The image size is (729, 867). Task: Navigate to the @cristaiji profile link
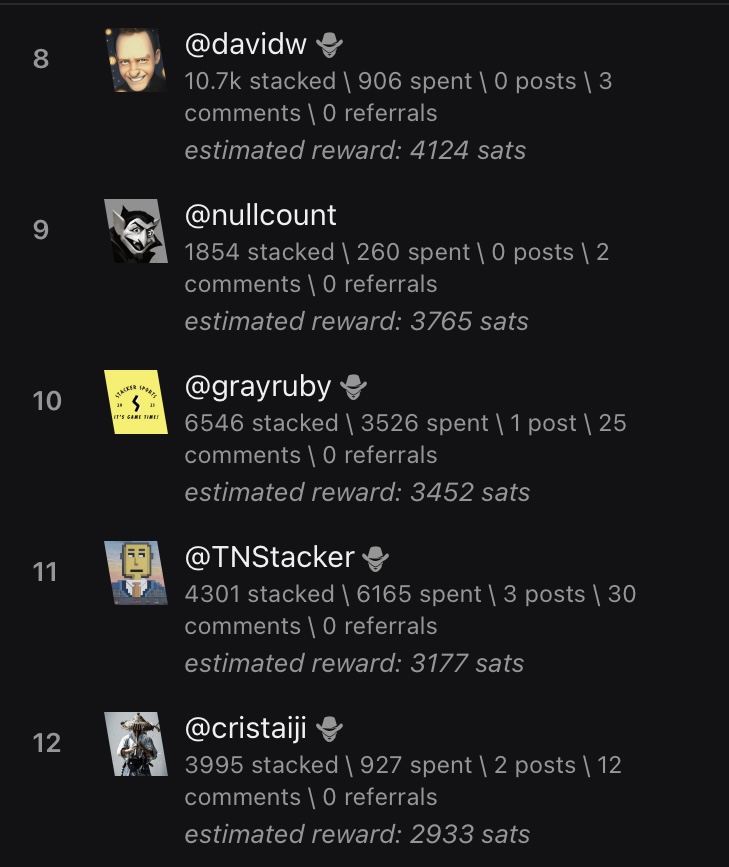tap(246, 728)
